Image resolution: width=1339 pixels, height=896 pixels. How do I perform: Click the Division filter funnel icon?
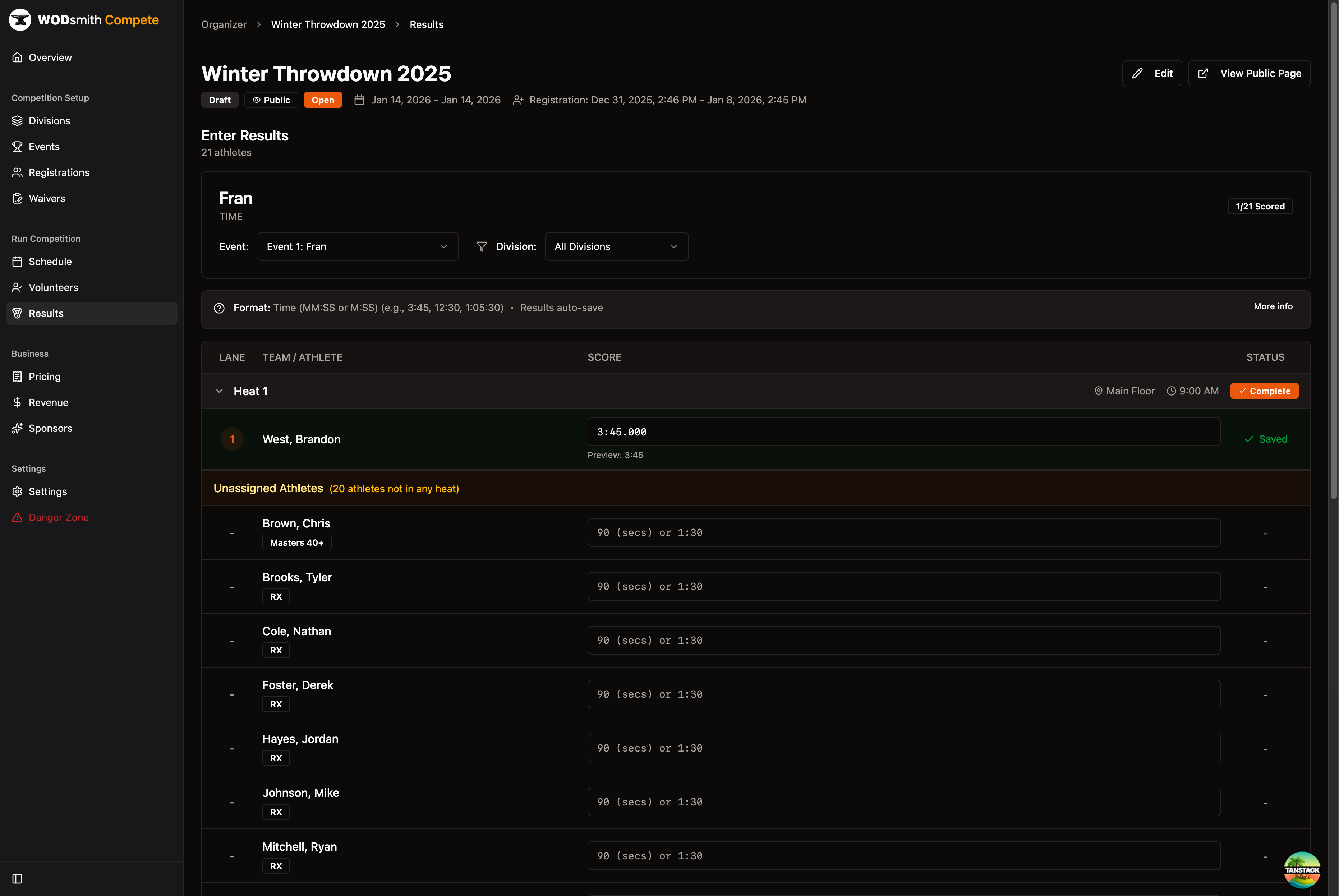point(482,246)
